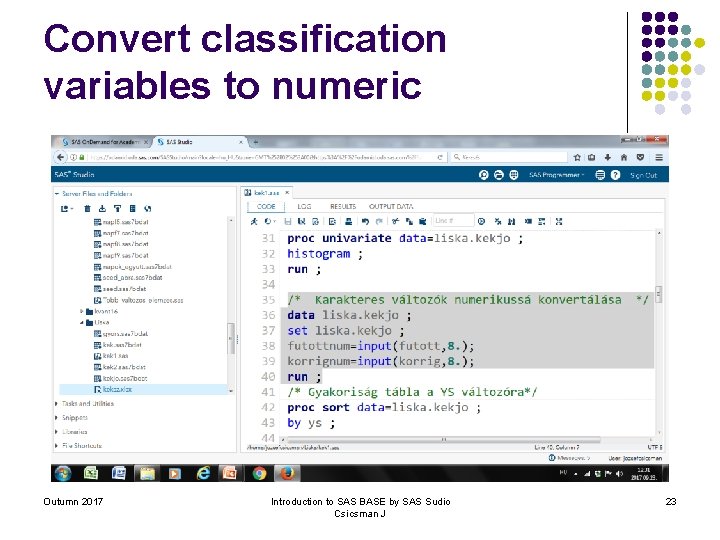
Task: Click the Sign Out link
Action: pos(643,175)
